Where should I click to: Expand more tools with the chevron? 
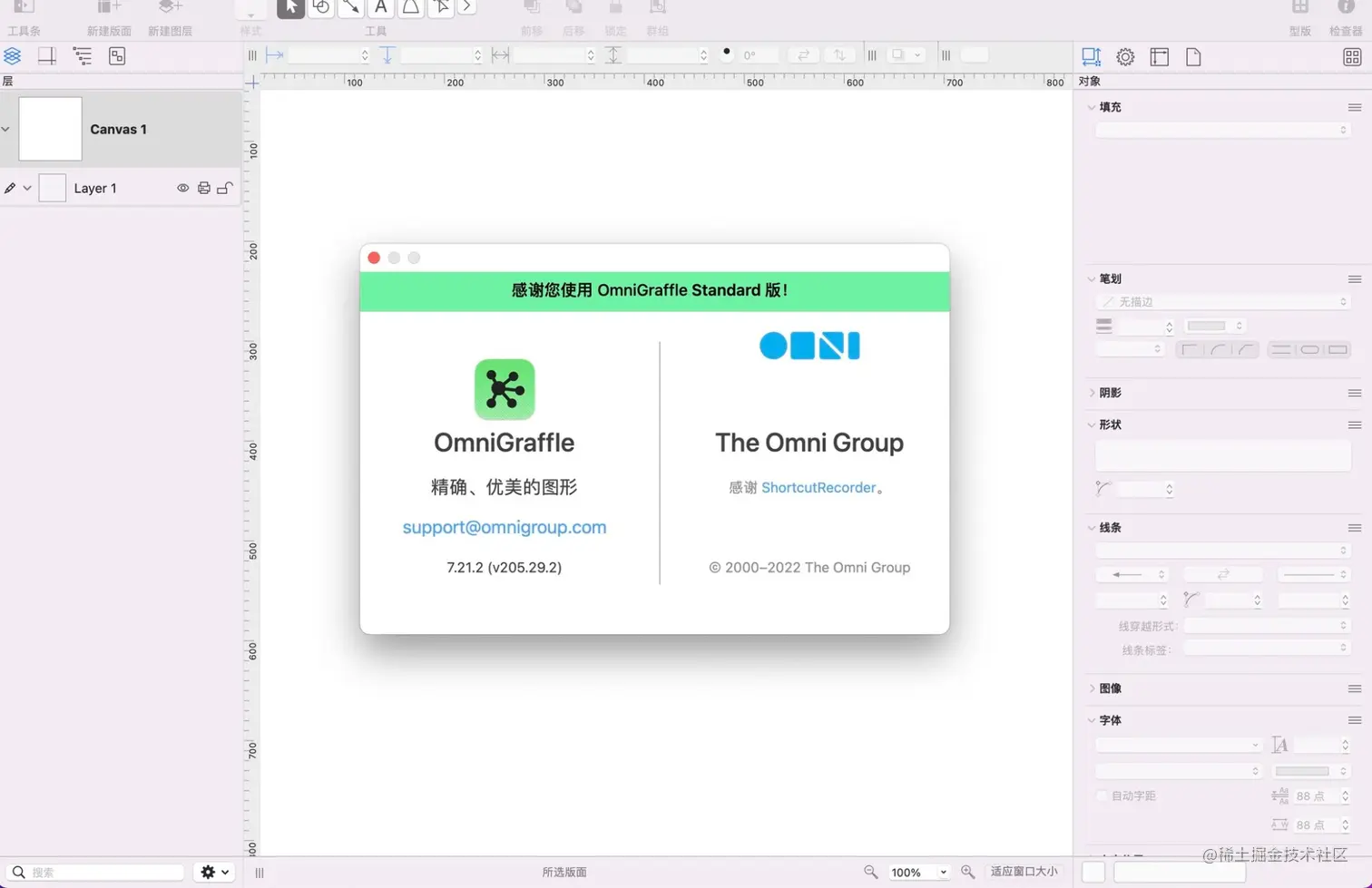tap(466, 7)
